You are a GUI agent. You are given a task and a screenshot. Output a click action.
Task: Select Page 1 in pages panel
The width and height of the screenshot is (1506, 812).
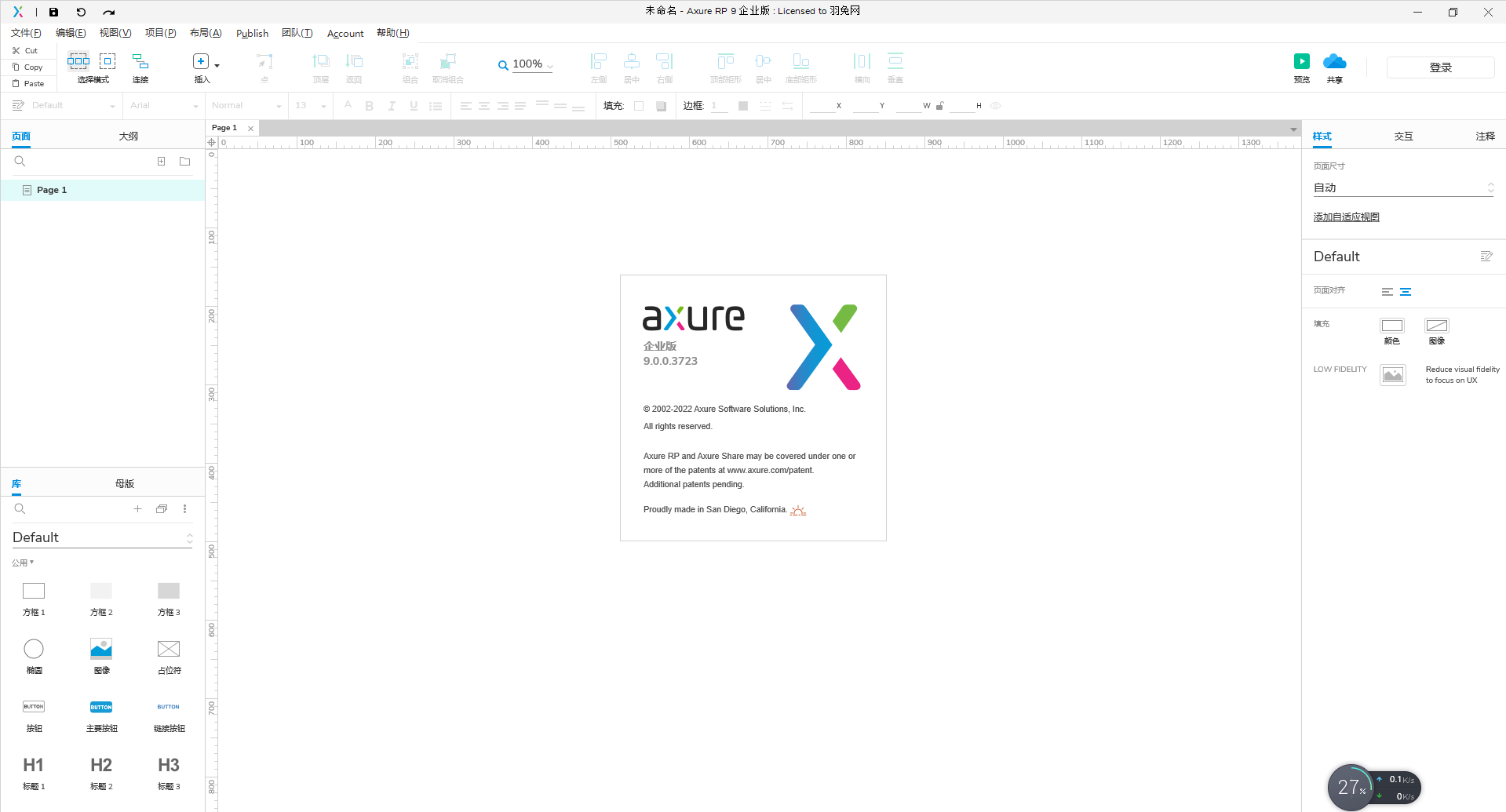(x=52, y=189)
